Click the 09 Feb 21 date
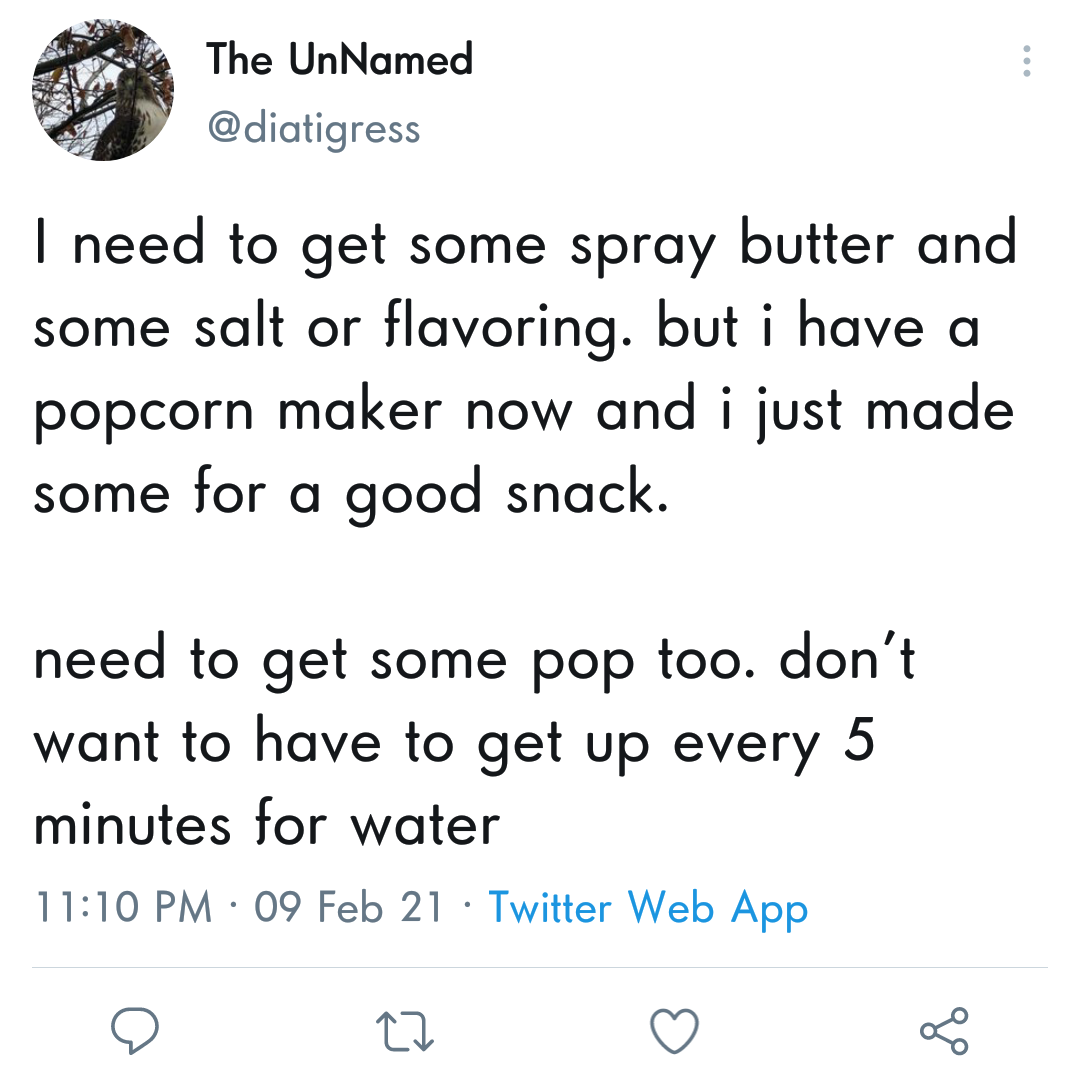Viewport: 1080px width, 1087px height. pyautogui.click(x=349, y=907)
